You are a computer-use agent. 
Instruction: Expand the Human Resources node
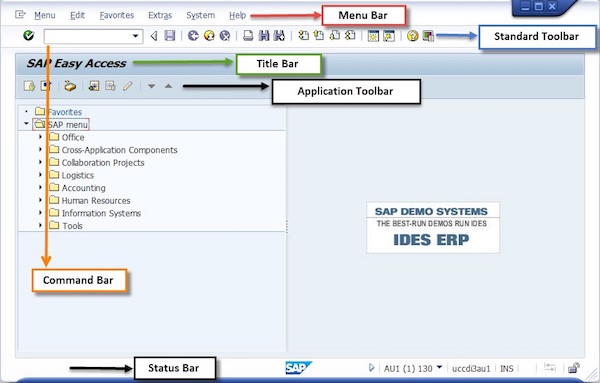coord(41,200)
